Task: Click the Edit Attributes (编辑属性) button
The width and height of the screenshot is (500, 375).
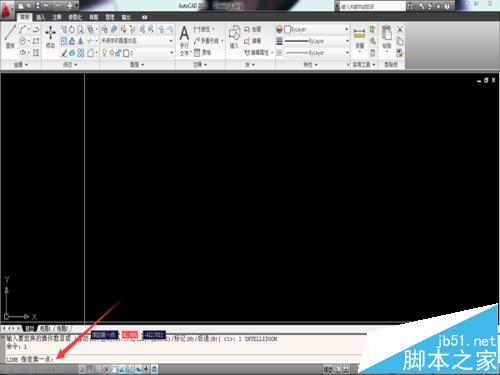Action: 258,53
